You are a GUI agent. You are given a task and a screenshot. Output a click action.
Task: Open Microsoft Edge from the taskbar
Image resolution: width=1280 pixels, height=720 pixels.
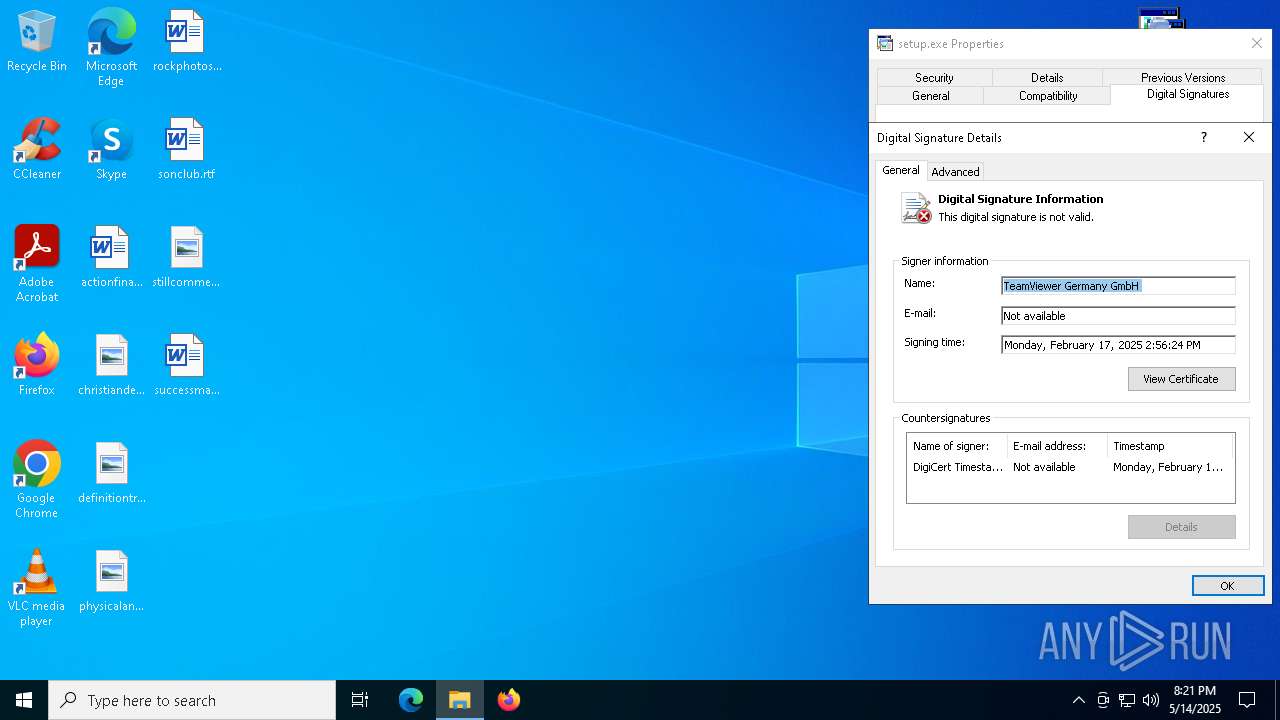411,700
